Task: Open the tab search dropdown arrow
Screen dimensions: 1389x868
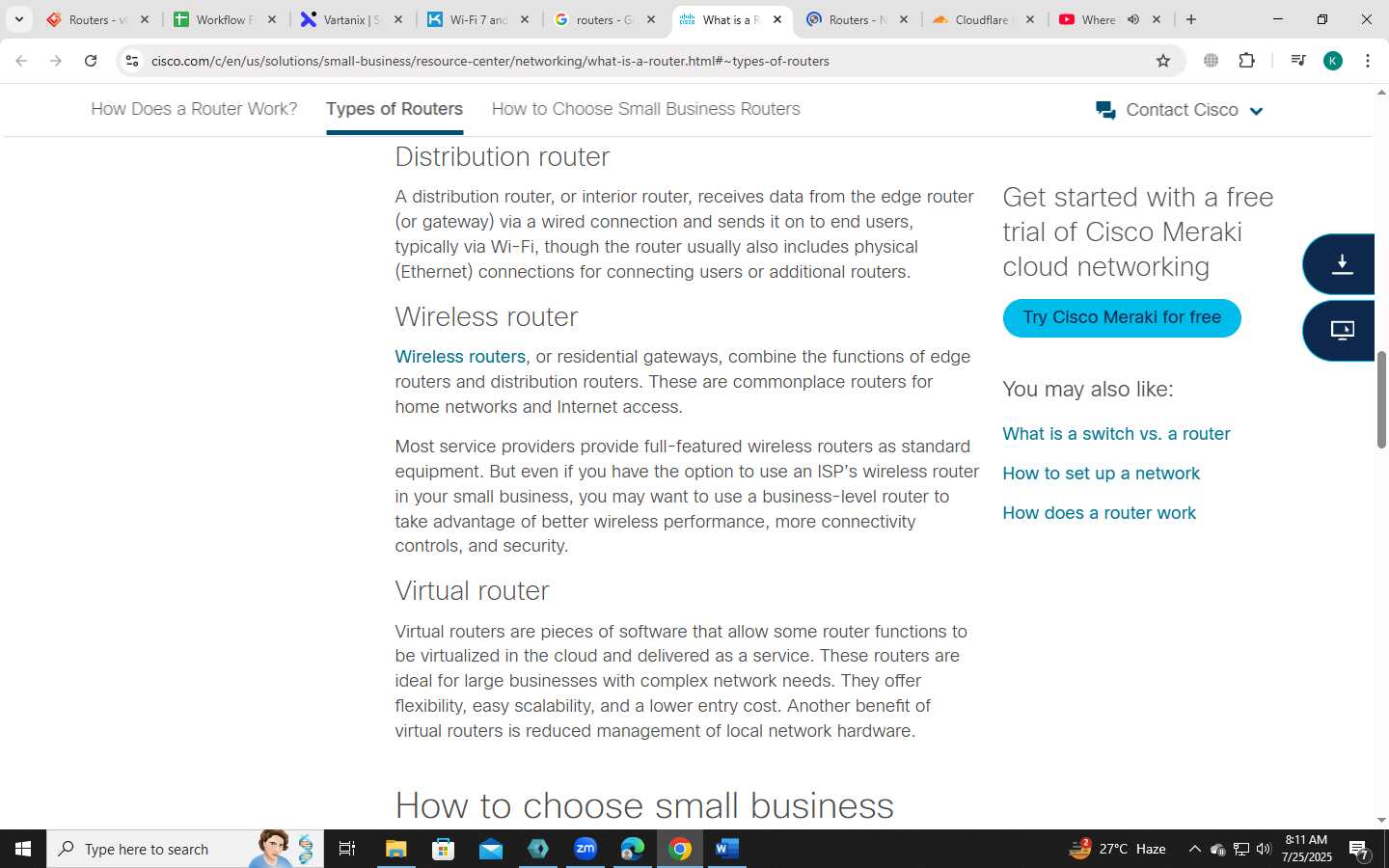Action: click(x=18, y=19)
